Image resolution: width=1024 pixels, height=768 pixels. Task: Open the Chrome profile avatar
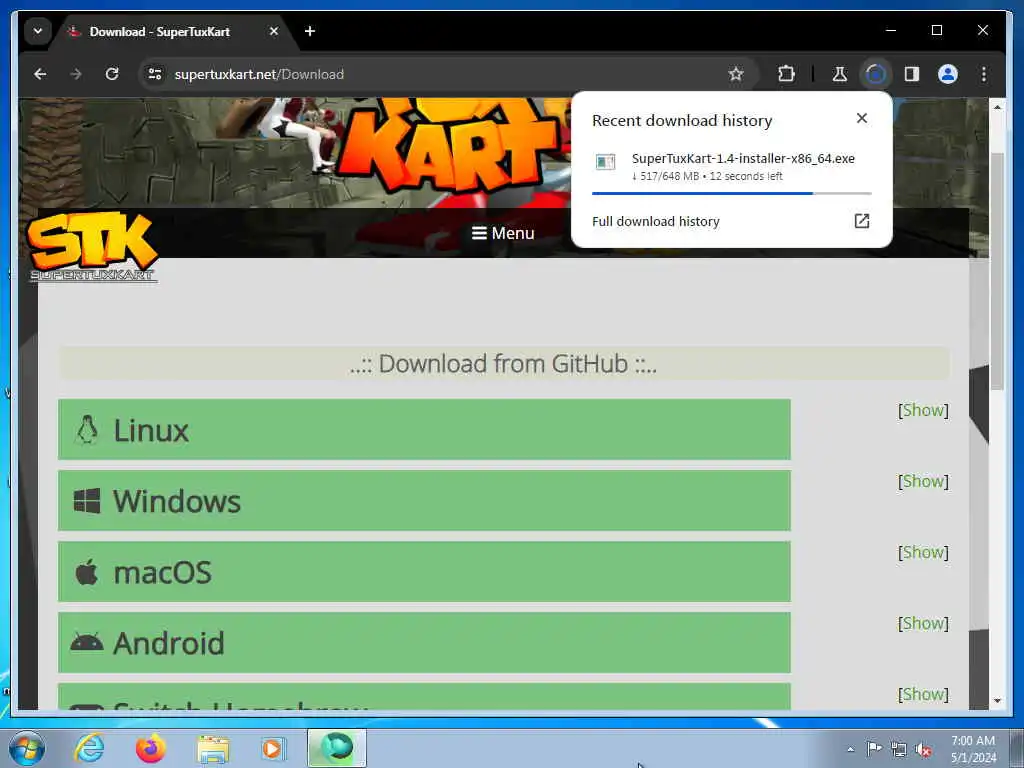(948, 74)
